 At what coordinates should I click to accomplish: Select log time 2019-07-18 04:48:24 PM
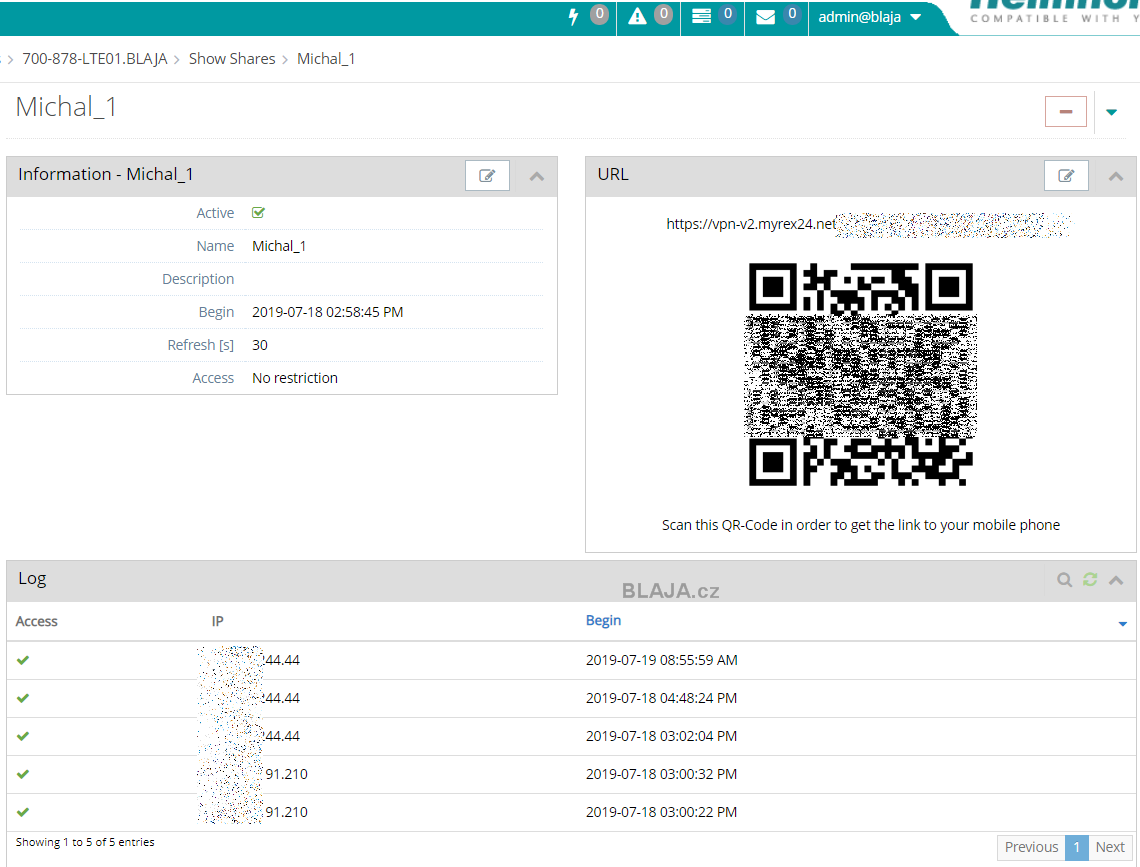coord(662,698)
